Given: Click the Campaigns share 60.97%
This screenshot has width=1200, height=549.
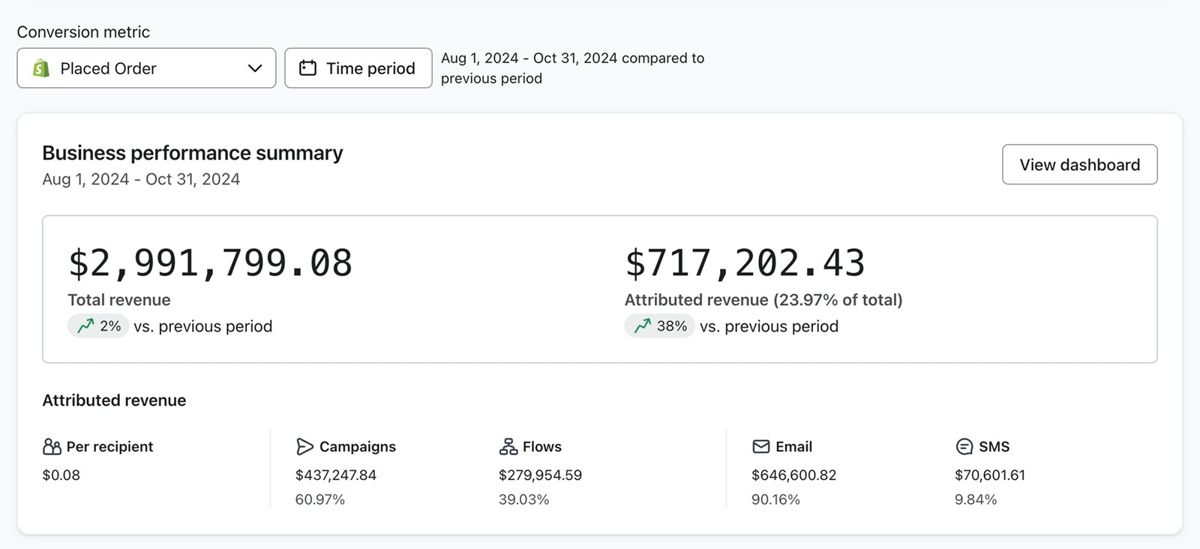Looking at the screenshot, I should pyautogui.click(x=320, y=499).
